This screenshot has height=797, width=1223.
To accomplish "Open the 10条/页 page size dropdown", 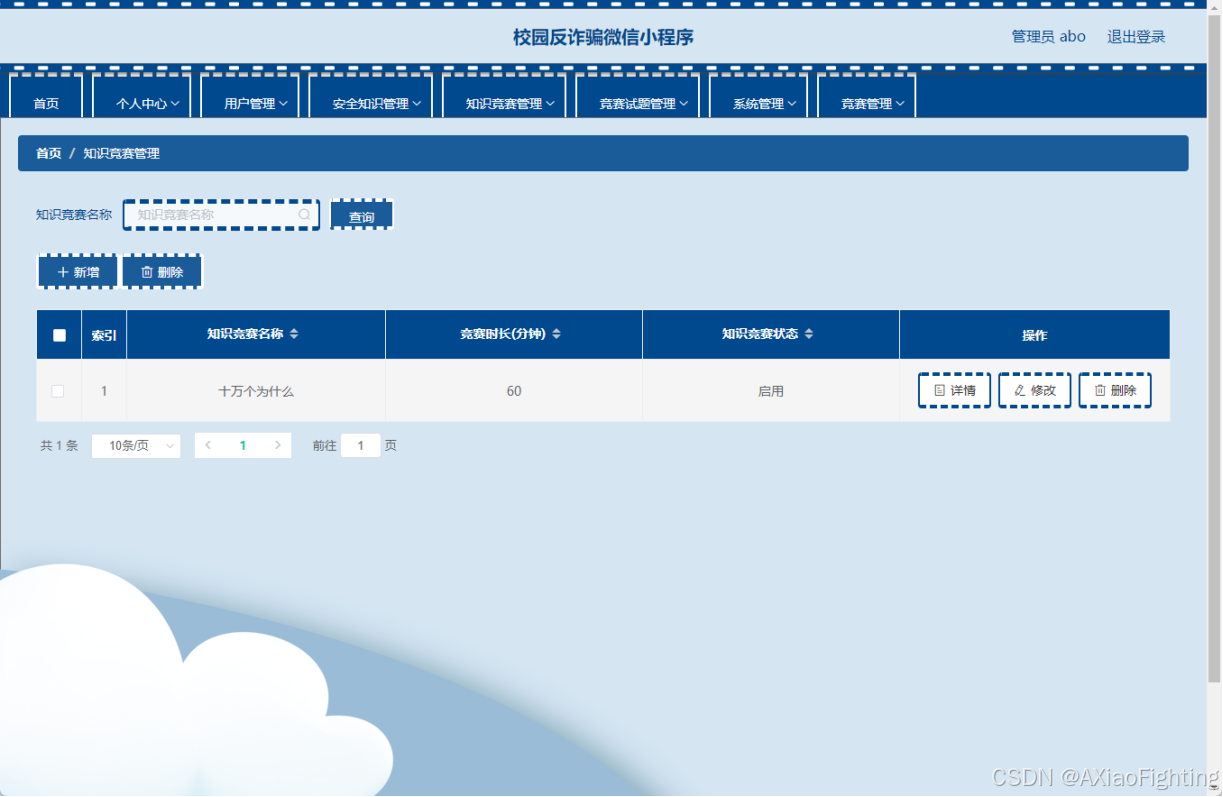I will (136, 446).
